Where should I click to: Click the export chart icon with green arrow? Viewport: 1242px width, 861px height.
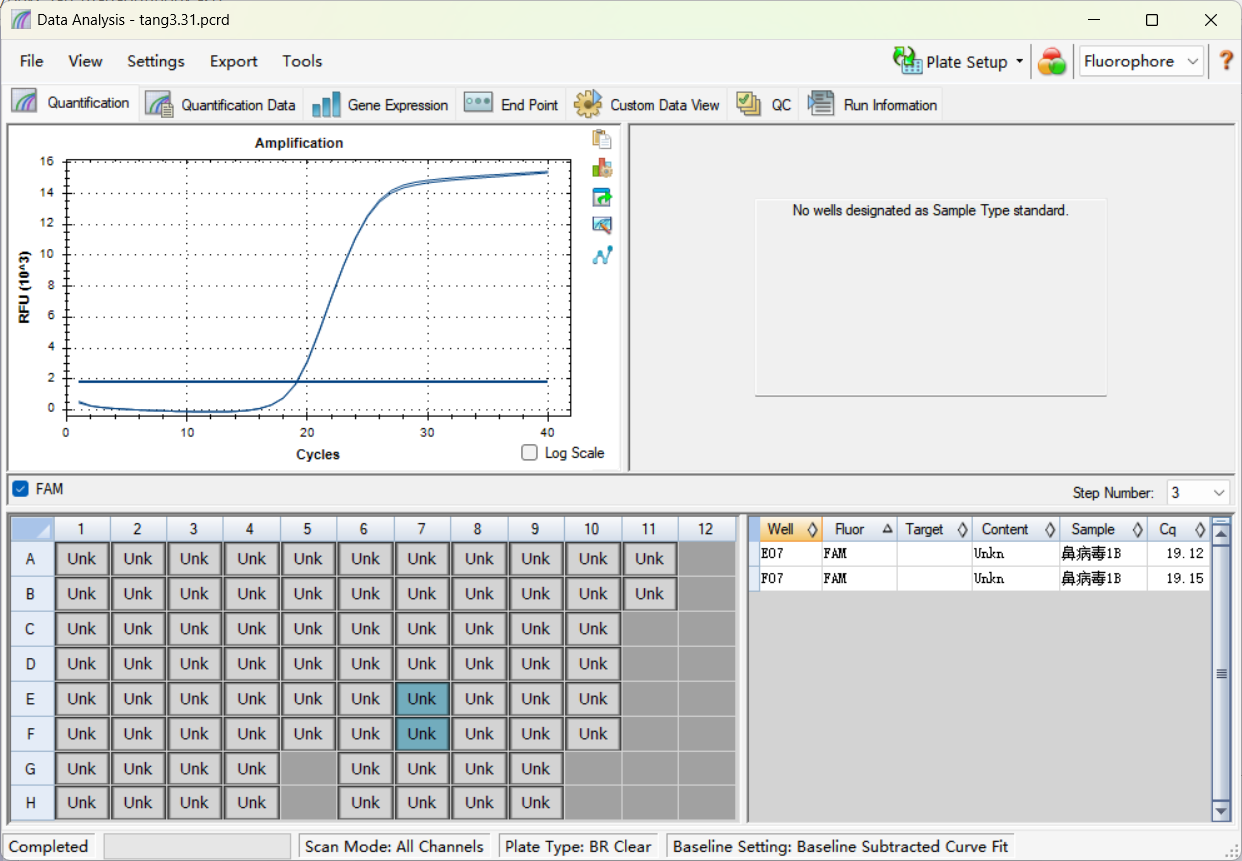(x=601, y=197)
